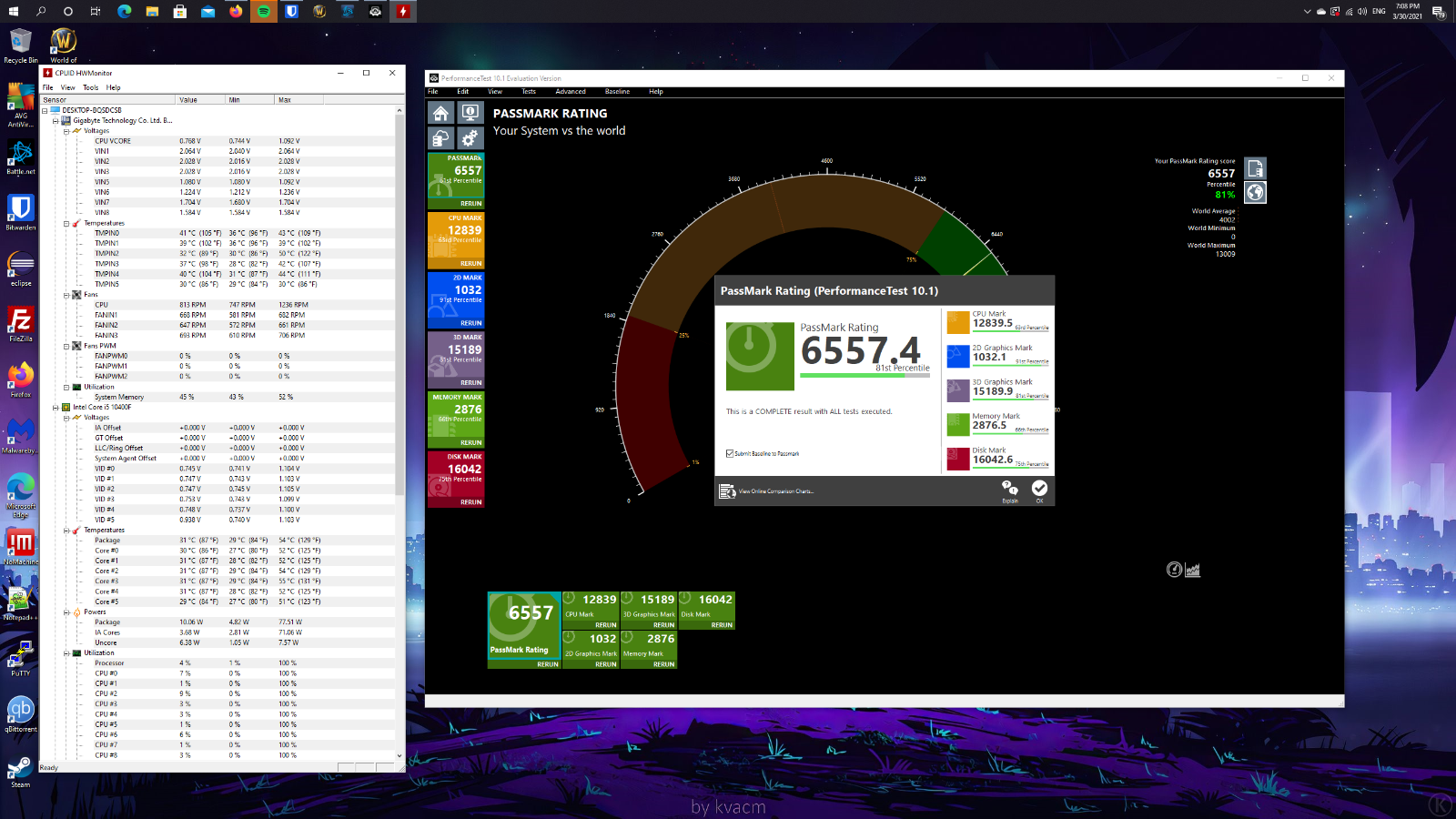Open the Edit menu in PerformanceTest
The height and width of the screenshot is (819, 1456).
462,91
